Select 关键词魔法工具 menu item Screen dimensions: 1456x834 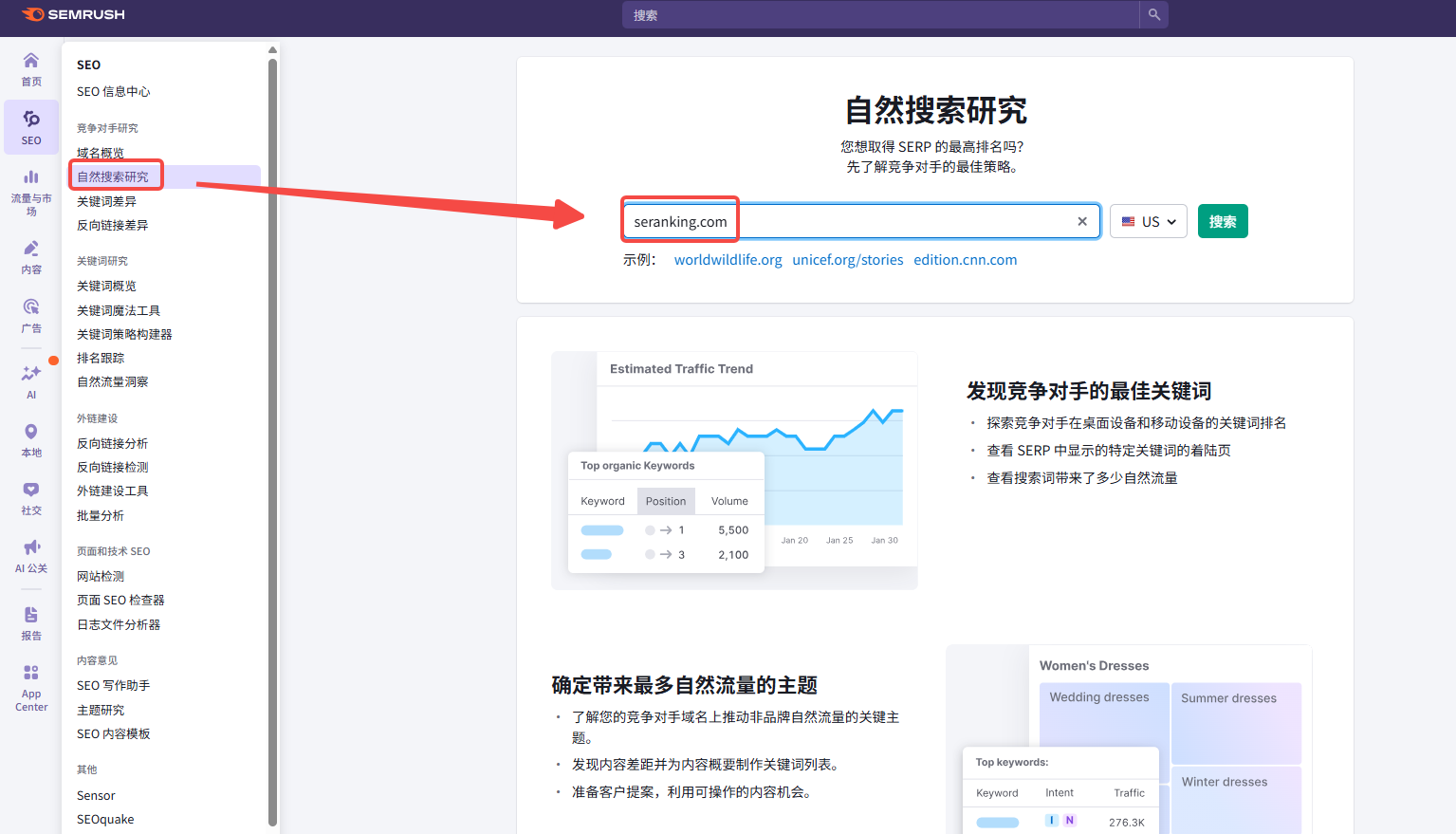119,310
